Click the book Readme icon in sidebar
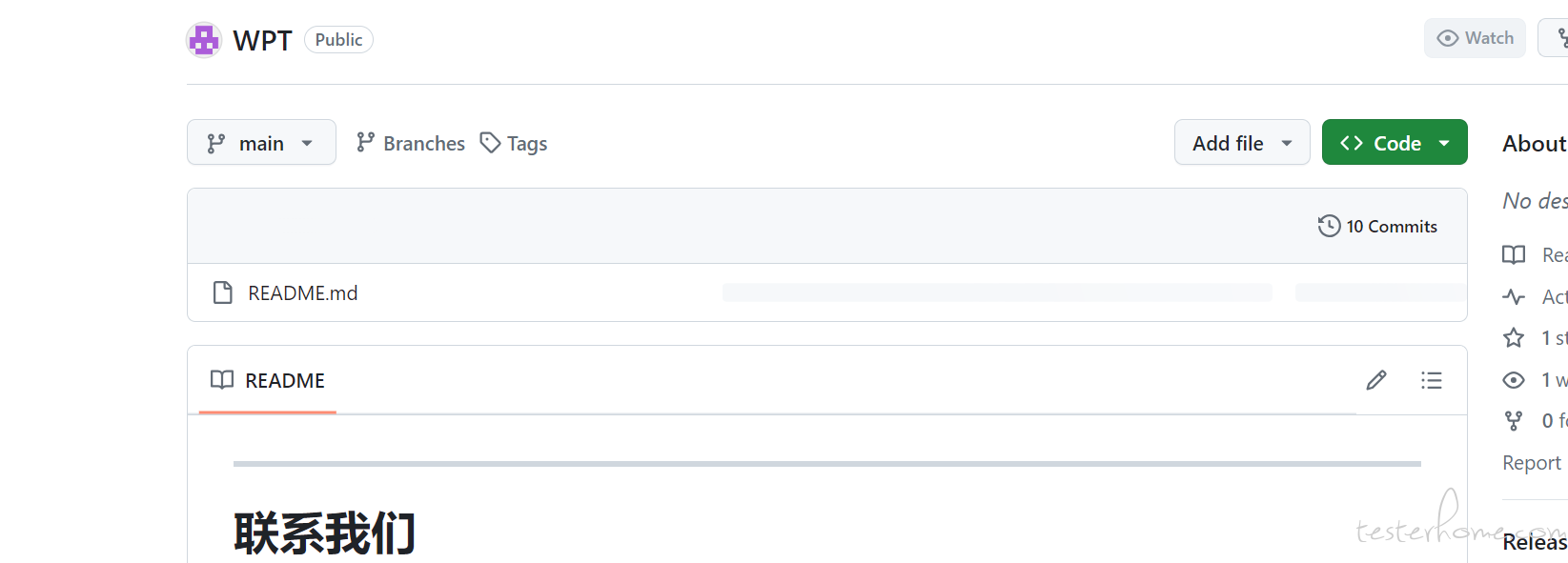The image size is (1568, 563). pyautogui.click(x=1514, y=254)
